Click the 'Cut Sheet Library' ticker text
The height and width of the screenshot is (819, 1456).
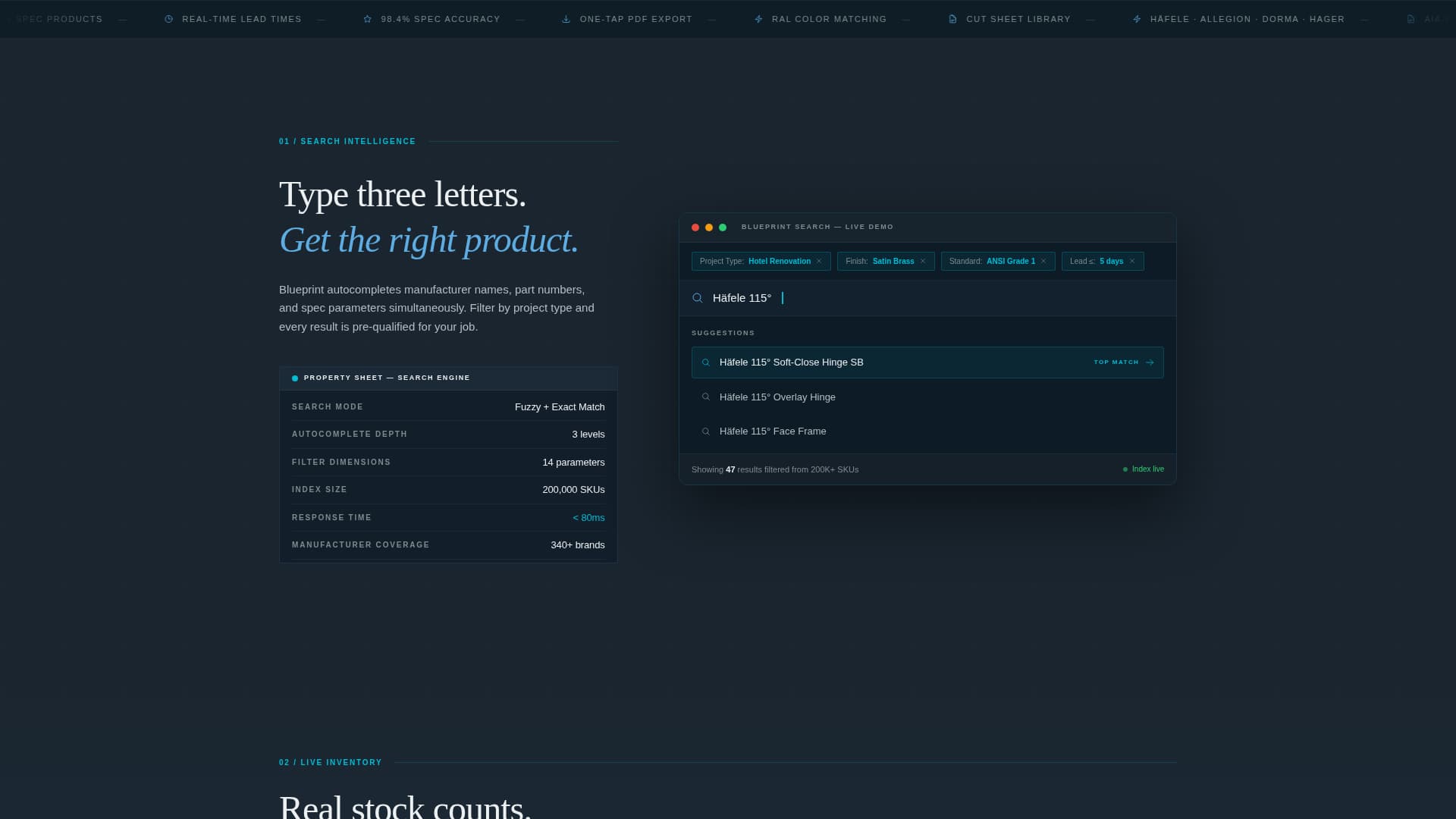coord(1018,19)
